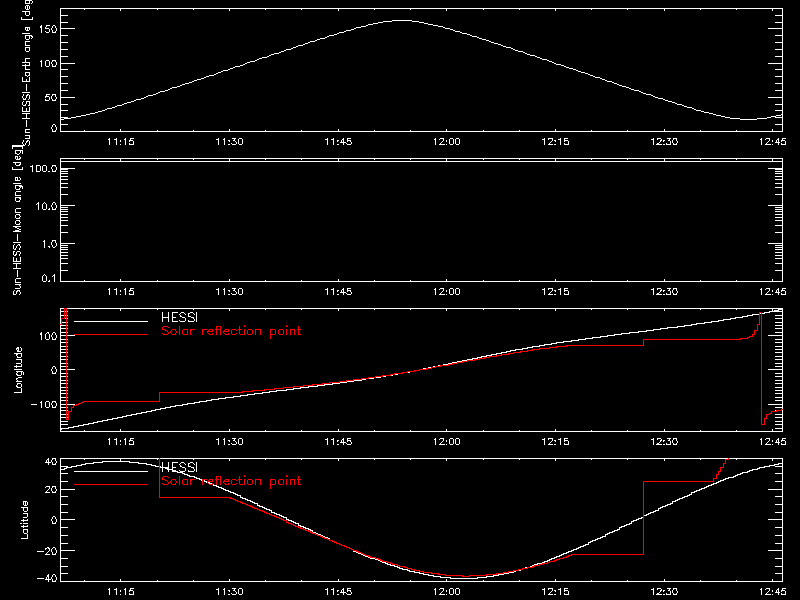Click the -20 tick on Latitude plot
This screenshot has height=600, width=800.
(x=47, y=551)
